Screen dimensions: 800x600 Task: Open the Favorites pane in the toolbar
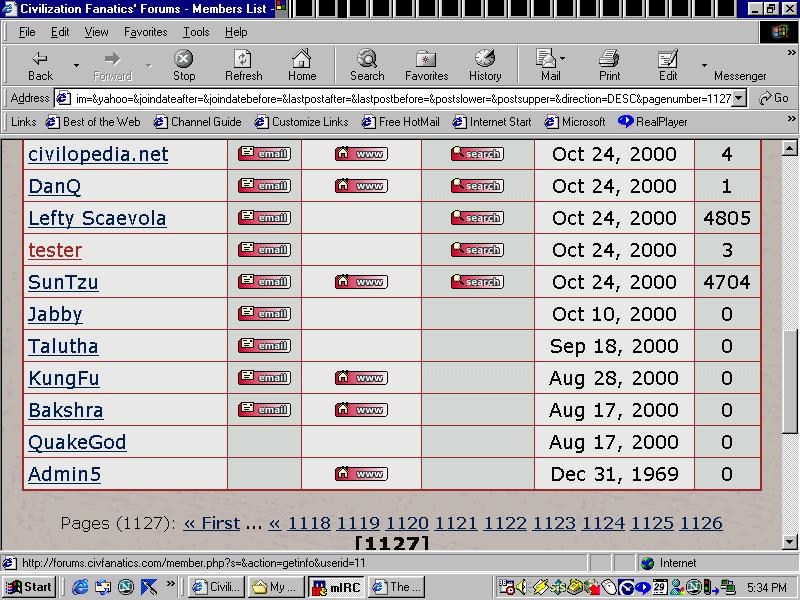tap(426, 66)
